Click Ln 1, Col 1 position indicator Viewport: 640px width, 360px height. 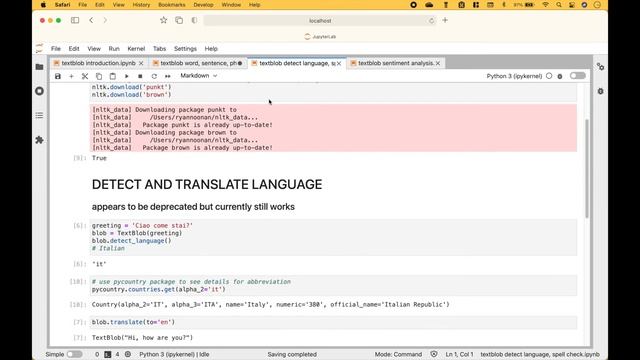click(460, 354)
